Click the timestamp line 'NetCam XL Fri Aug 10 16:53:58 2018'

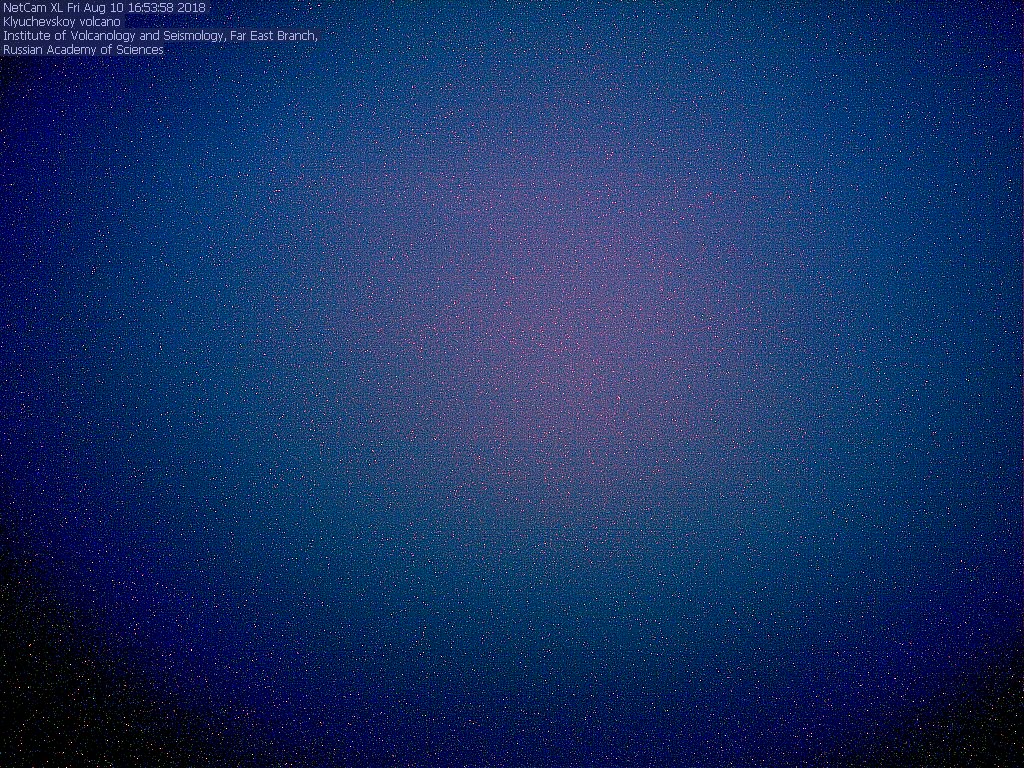coord(104,8)
